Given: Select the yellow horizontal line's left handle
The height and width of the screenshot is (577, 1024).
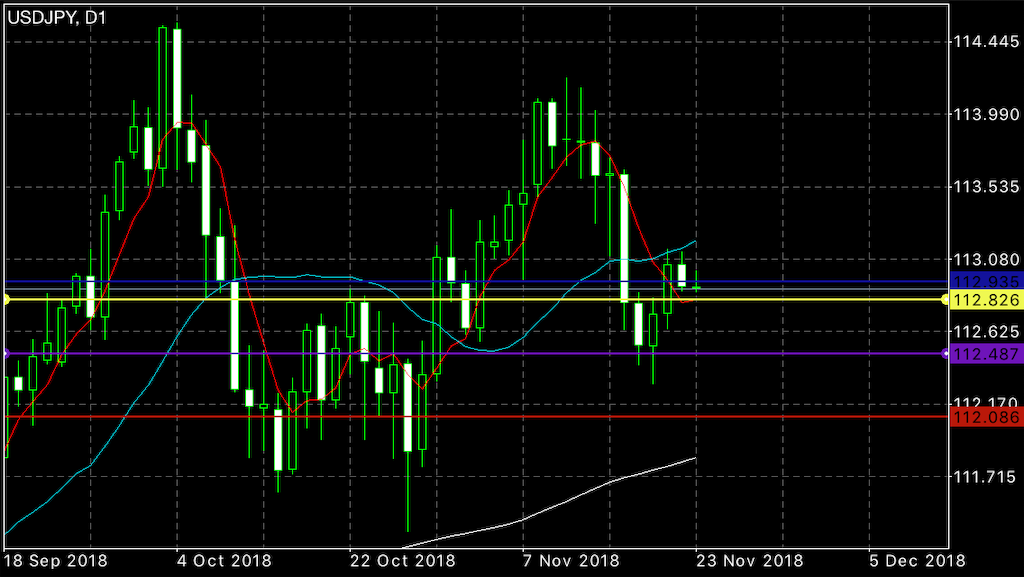Looking at the screenshot, I should 5,300.
